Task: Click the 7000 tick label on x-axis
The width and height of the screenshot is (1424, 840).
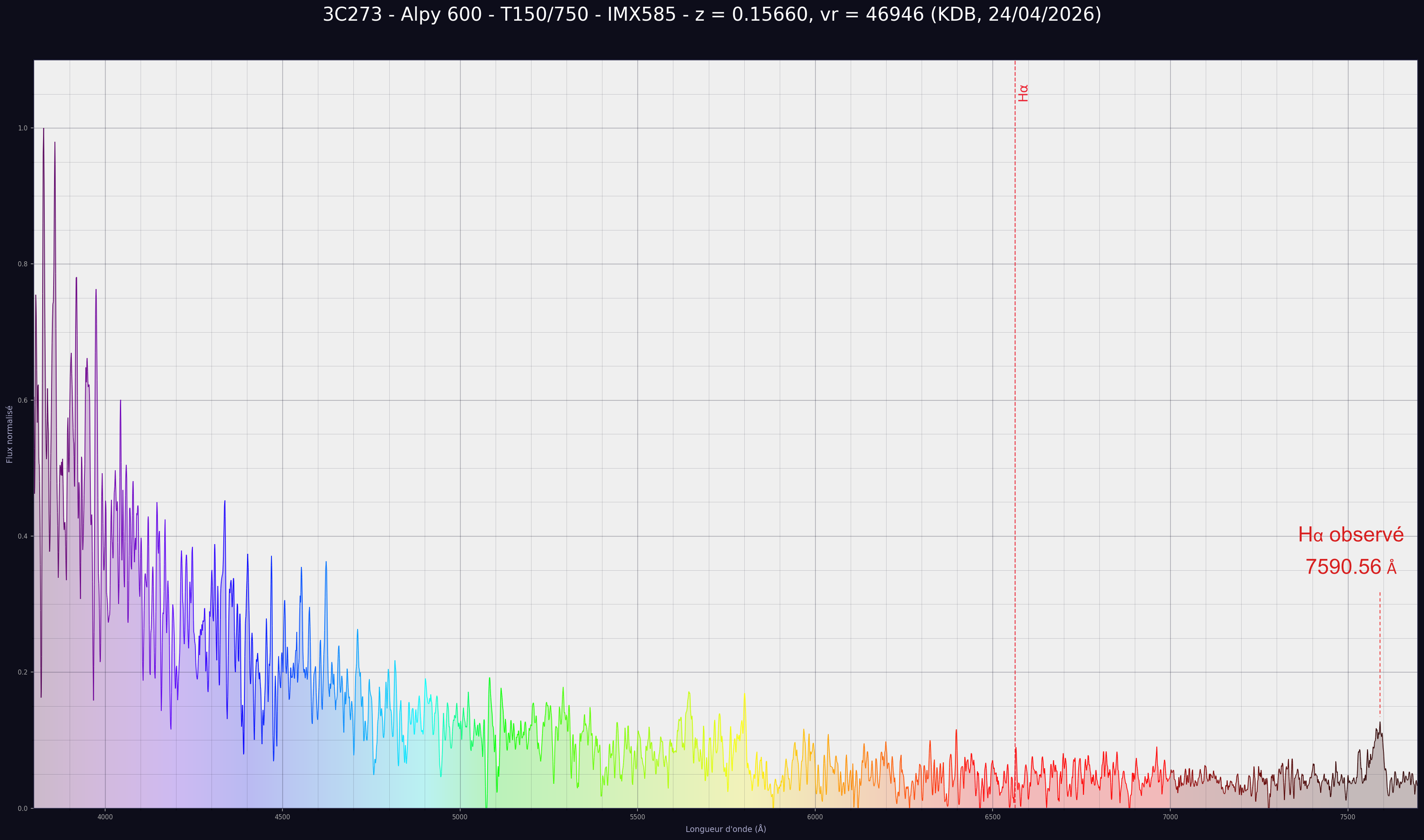Action: tap(1170, 817)
